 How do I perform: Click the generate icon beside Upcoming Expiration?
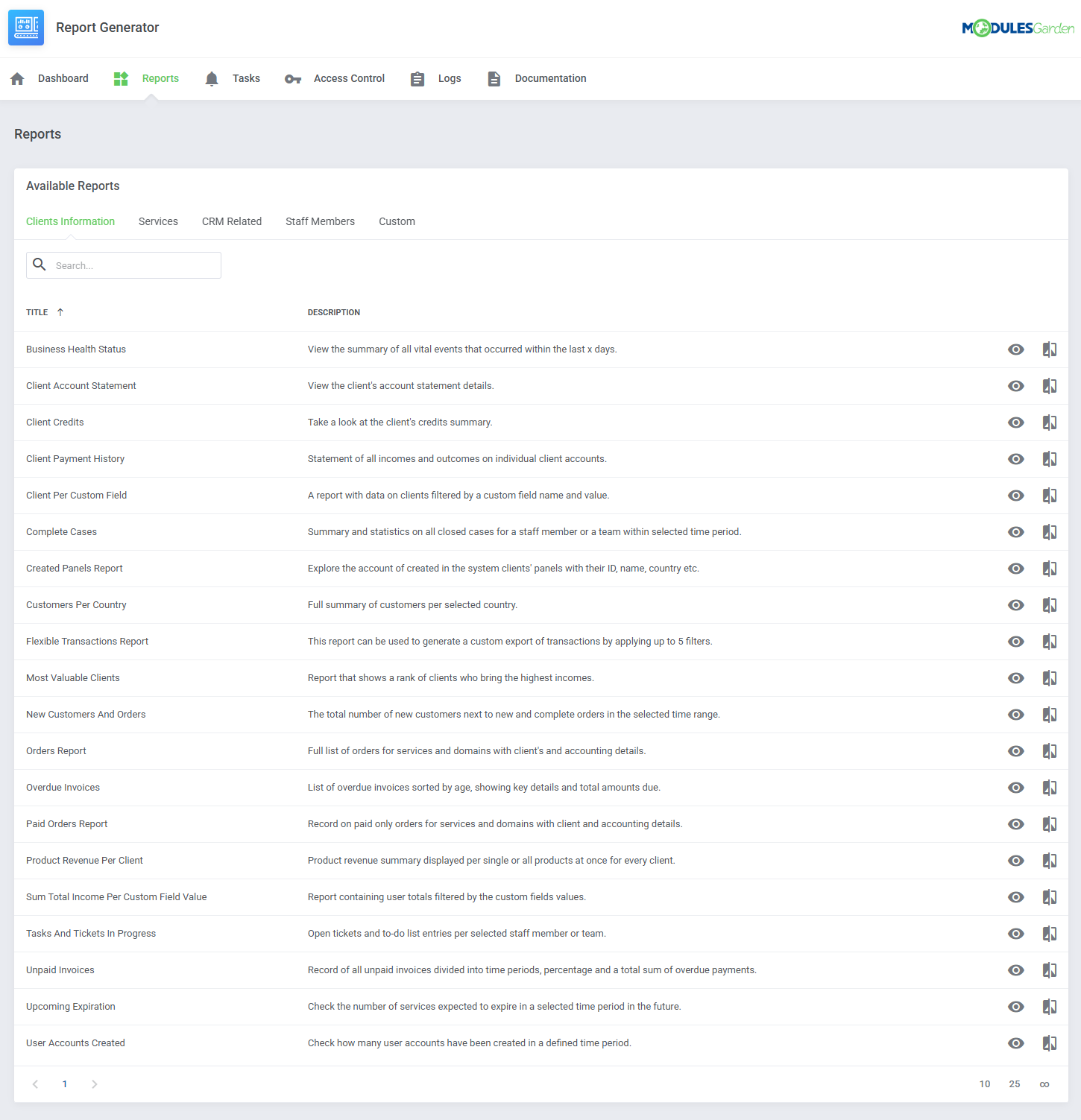1050,1006
